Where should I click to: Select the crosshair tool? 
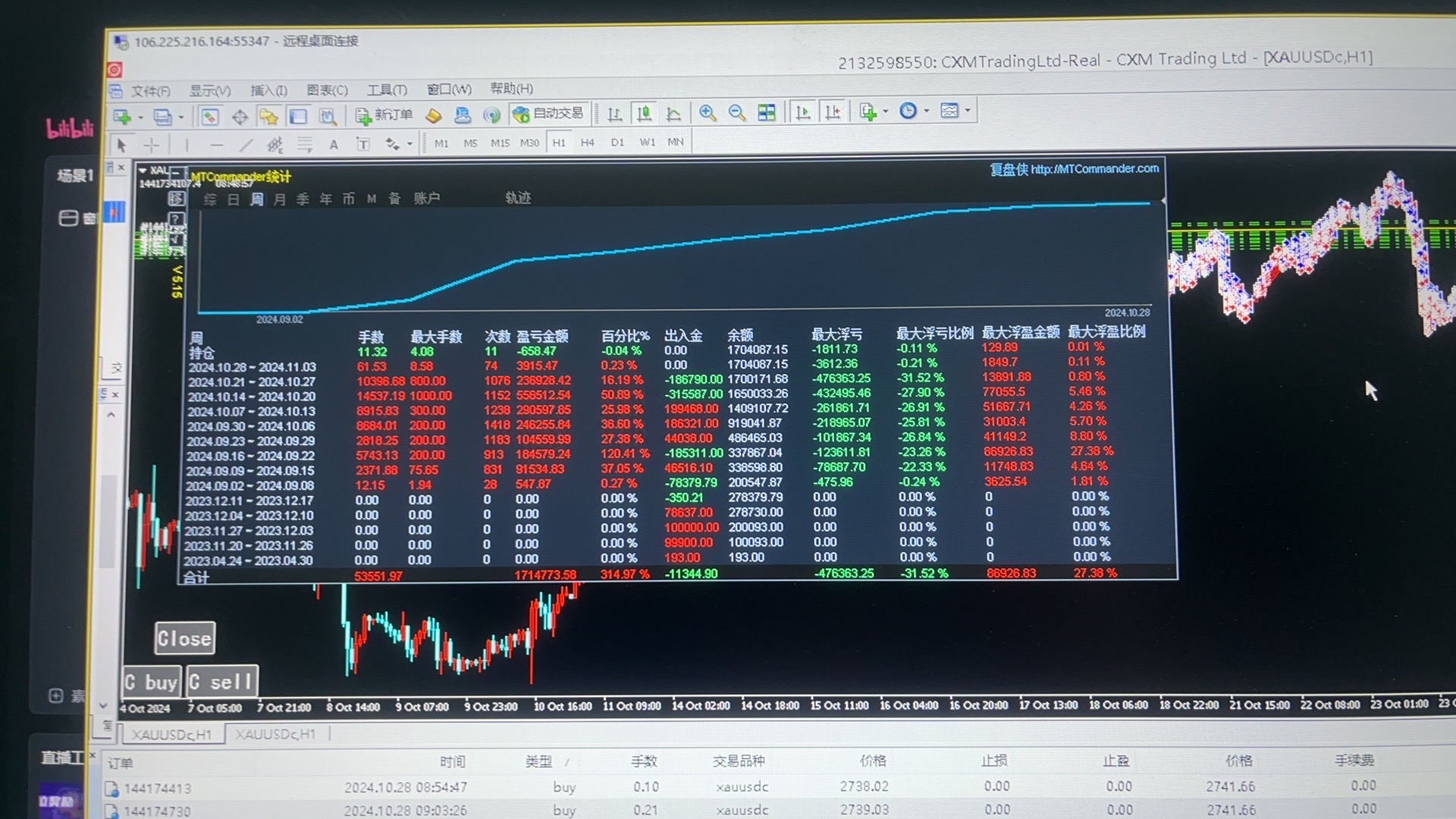click(x=152, y=145)
